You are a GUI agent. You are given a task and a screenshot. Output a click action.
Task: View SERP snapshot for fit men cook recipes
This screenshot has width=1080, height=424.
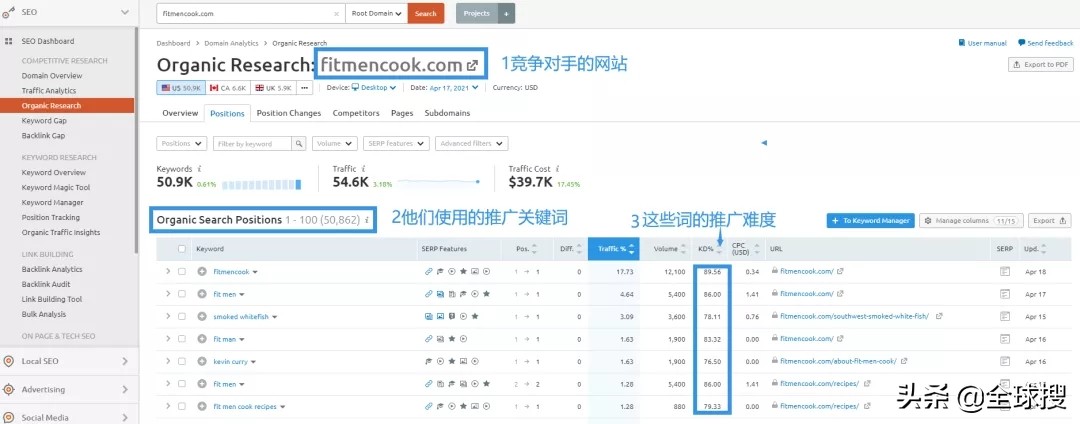click(1005, 407)
